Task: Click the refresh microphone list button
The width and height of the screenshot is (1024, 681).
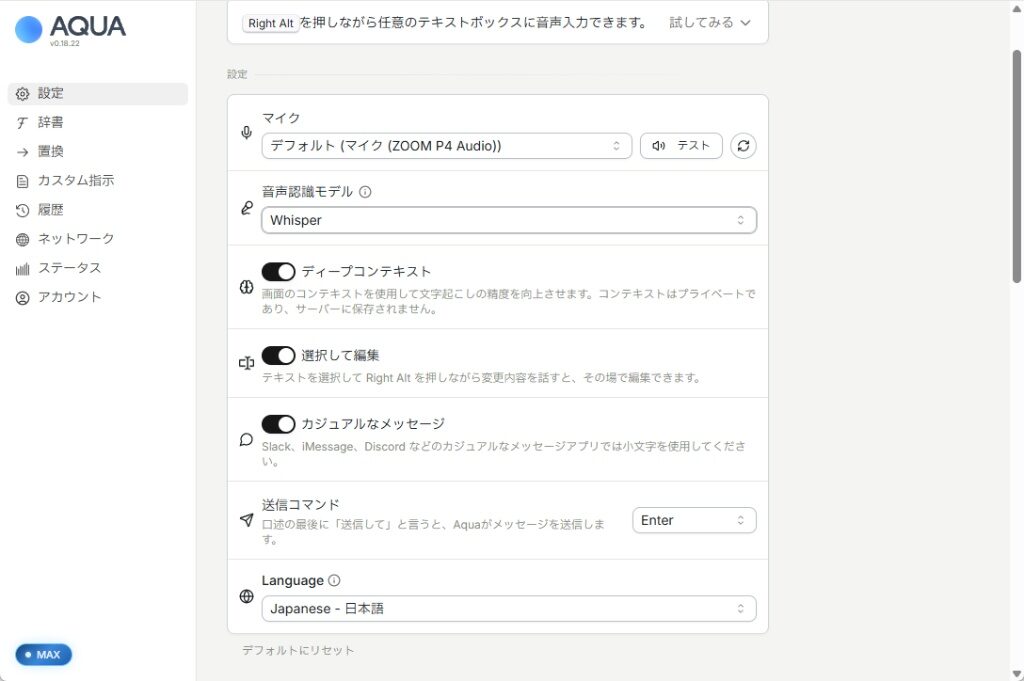Action: pos(743,146)
